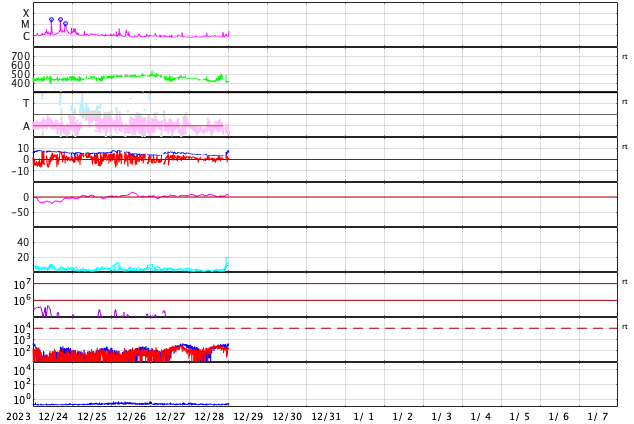Select the 12/28 date label

(x=209, y=417)
